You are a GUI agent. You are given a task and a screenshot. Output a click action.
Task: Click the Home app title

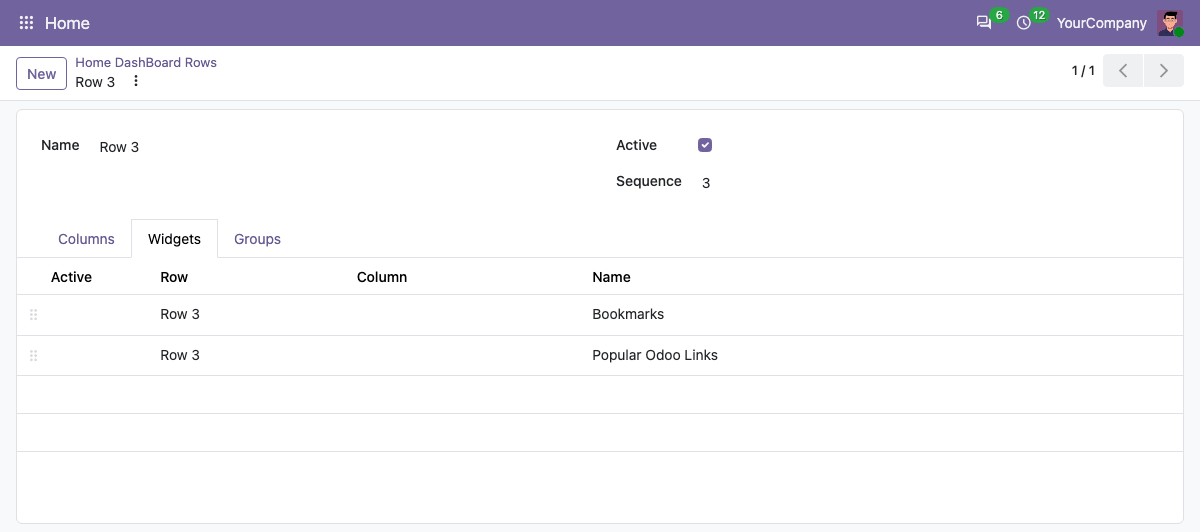click(67, 23)
